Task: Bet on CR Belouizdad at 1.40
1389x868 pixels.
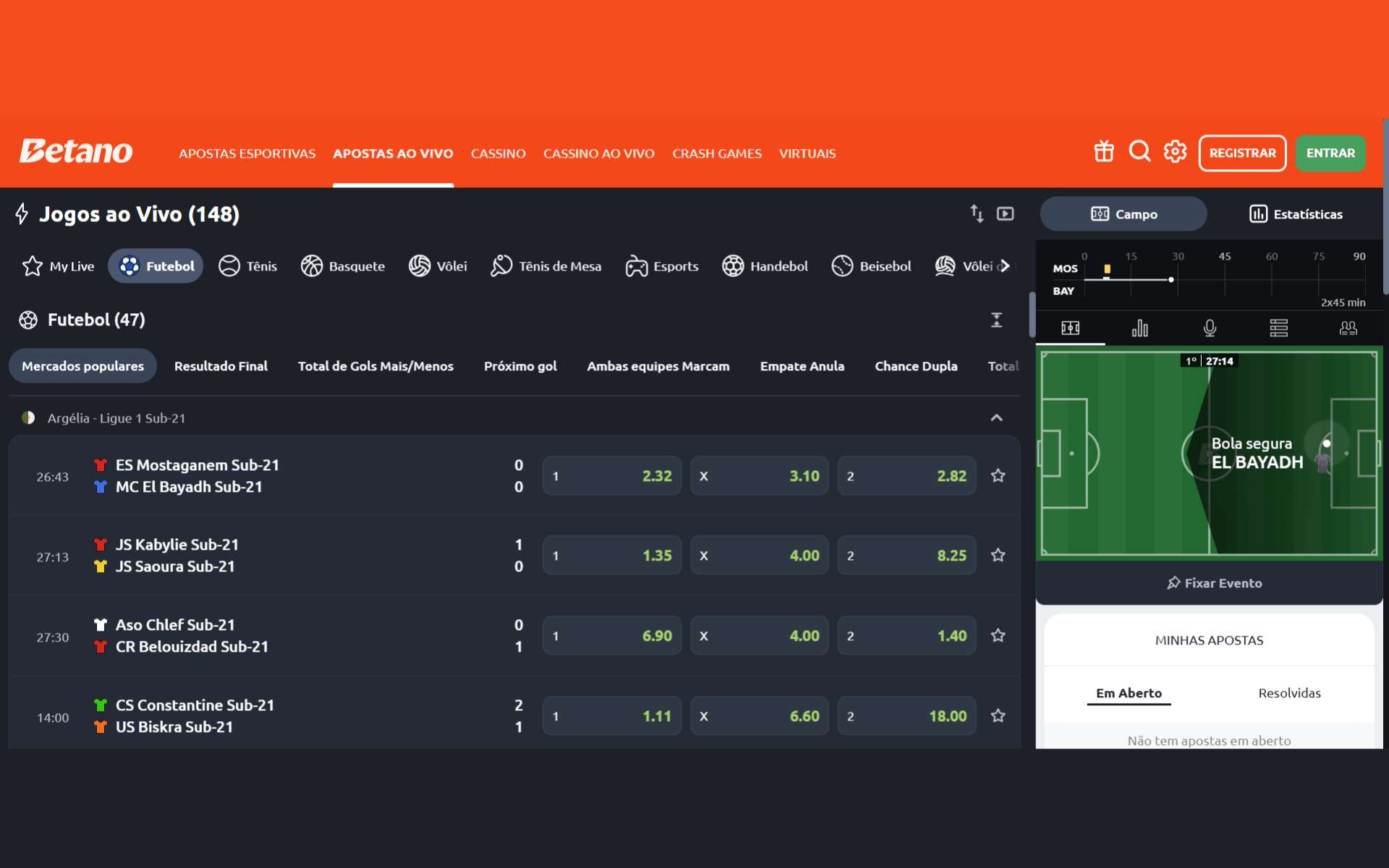Action: point(906,636)
